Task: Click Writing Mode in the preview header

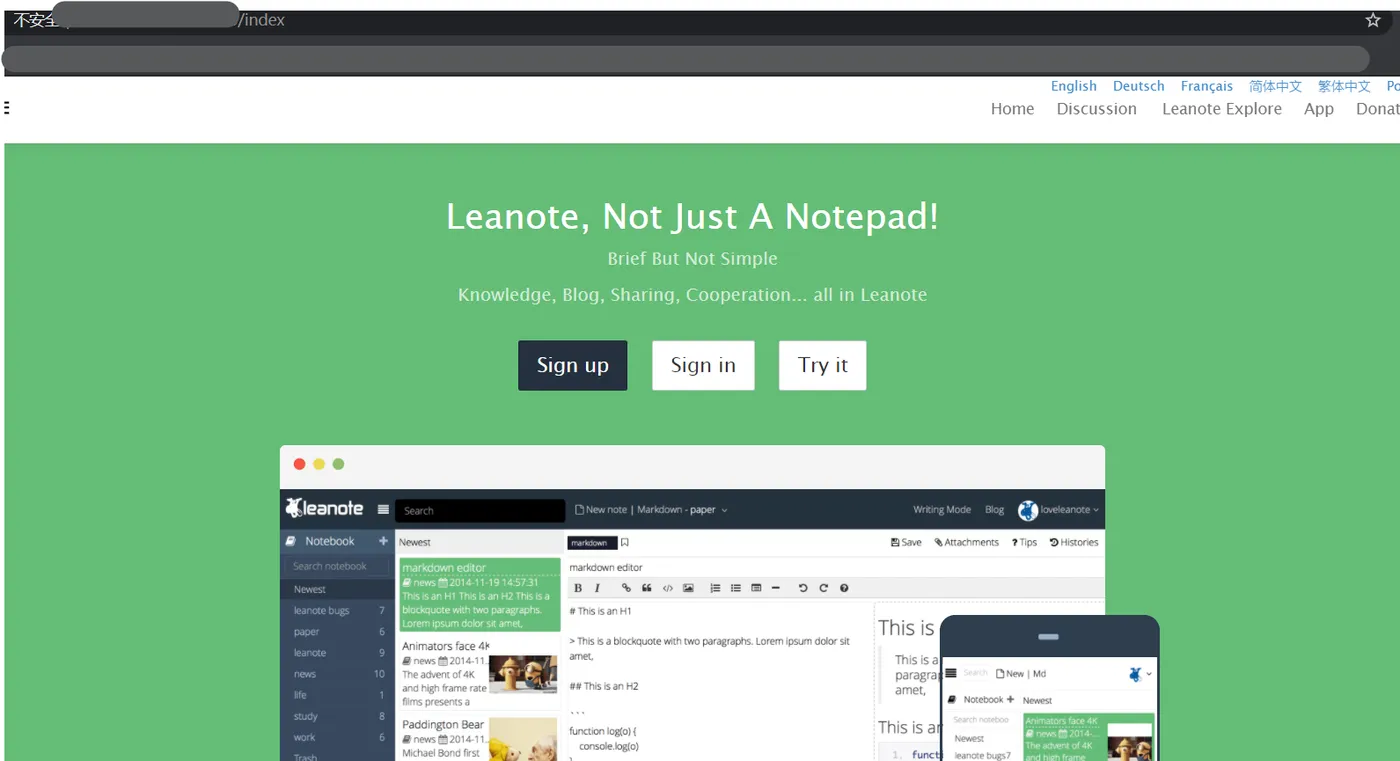Action: (942, 510)
